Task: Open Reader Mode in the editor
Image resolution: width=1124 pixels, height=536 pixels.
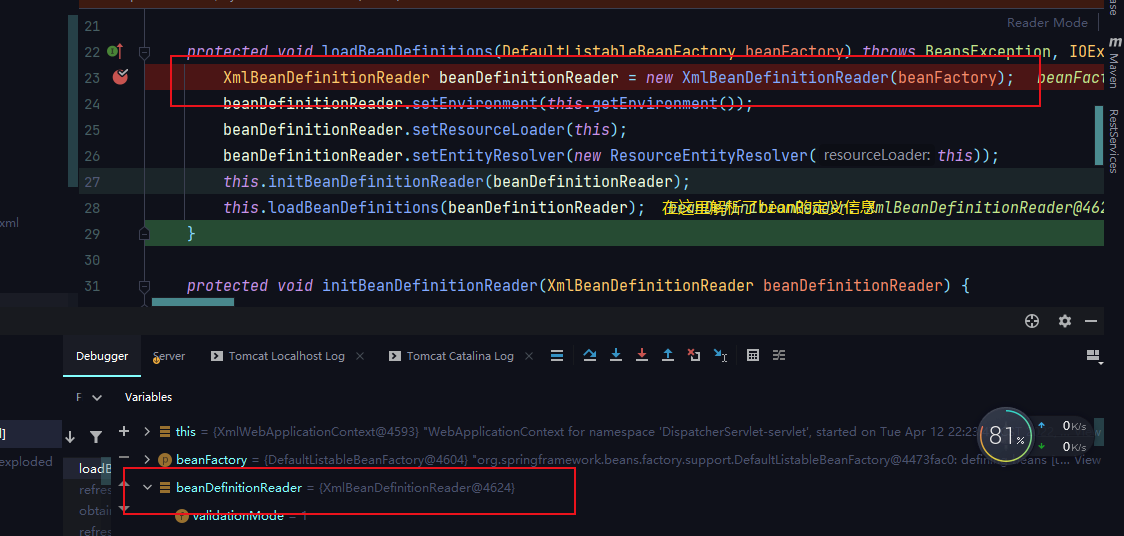Action: (x=1047, y=23)
